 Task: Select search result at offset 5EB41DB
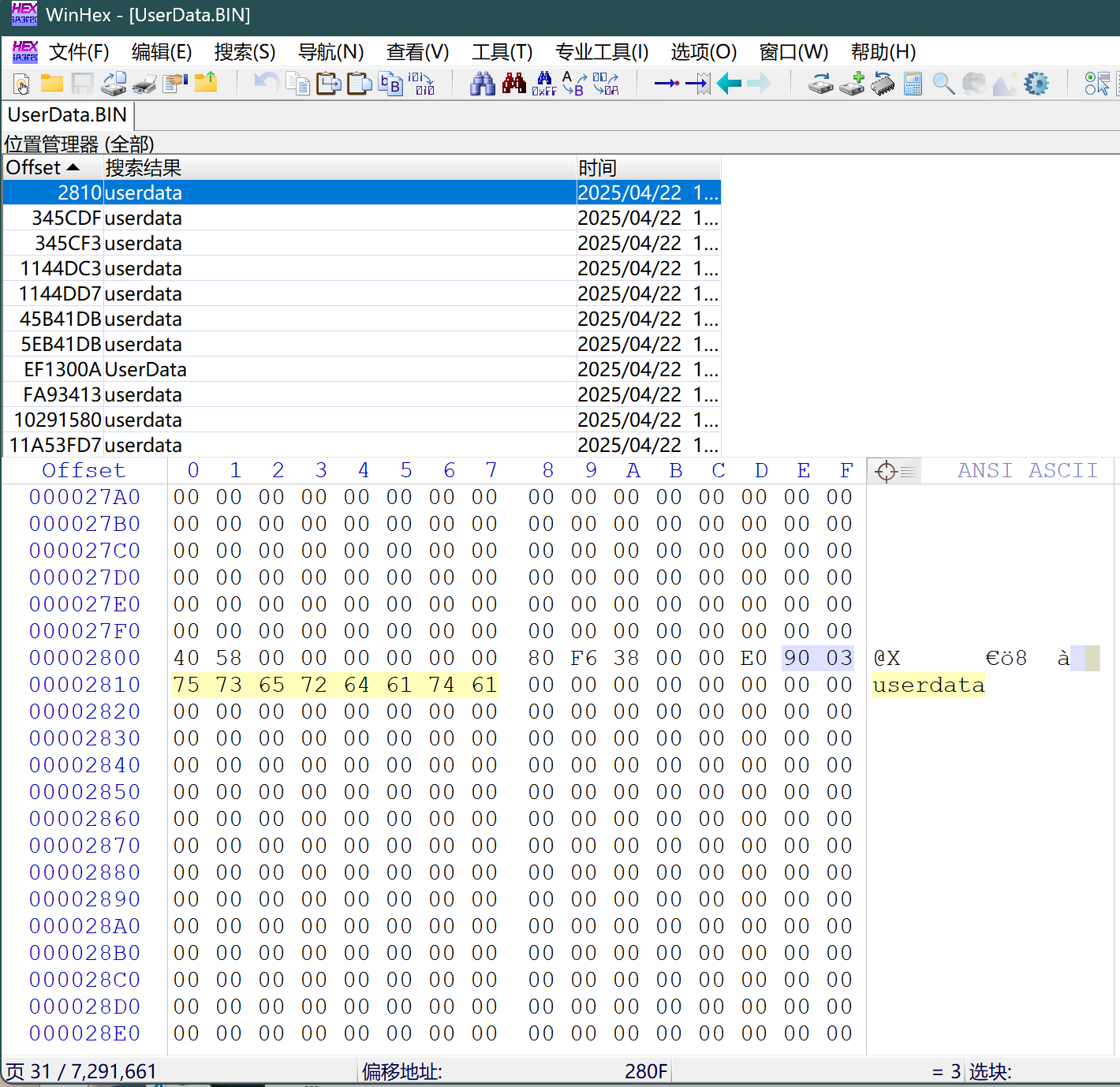[x=361, y=344]
